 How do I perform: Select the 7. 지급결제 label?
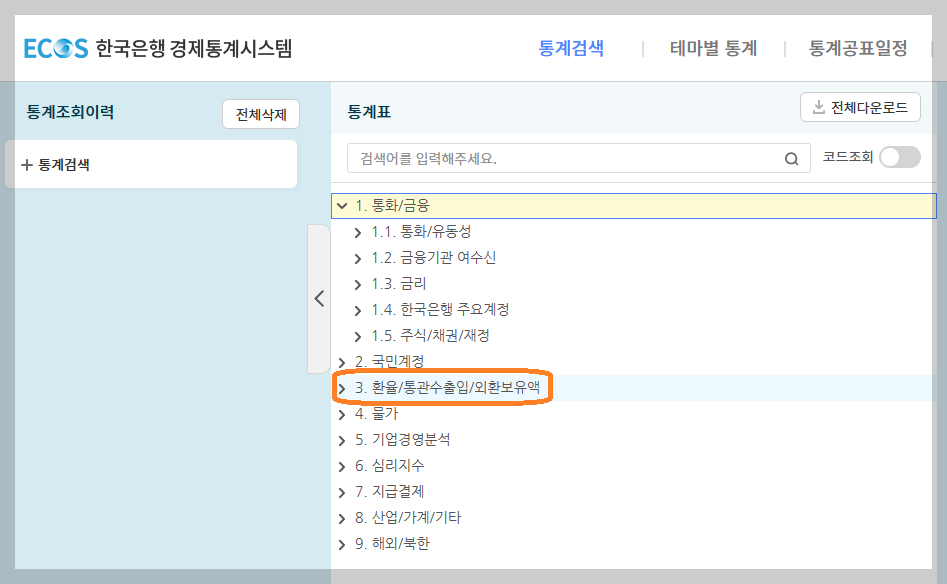pos(390,492)
